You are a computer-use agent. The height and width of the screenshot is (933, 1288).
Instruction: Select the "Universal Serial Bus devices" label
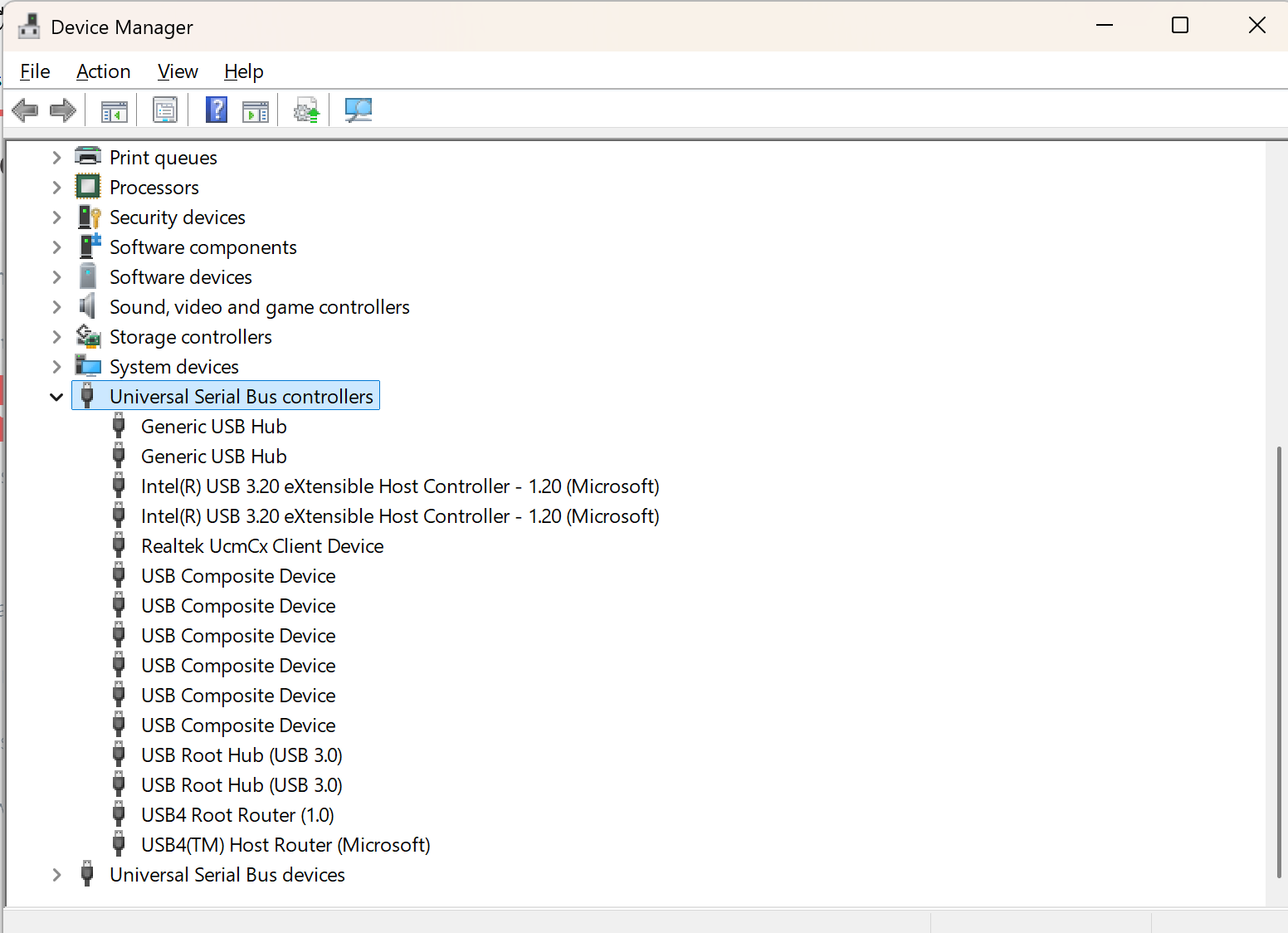(227, 875)
